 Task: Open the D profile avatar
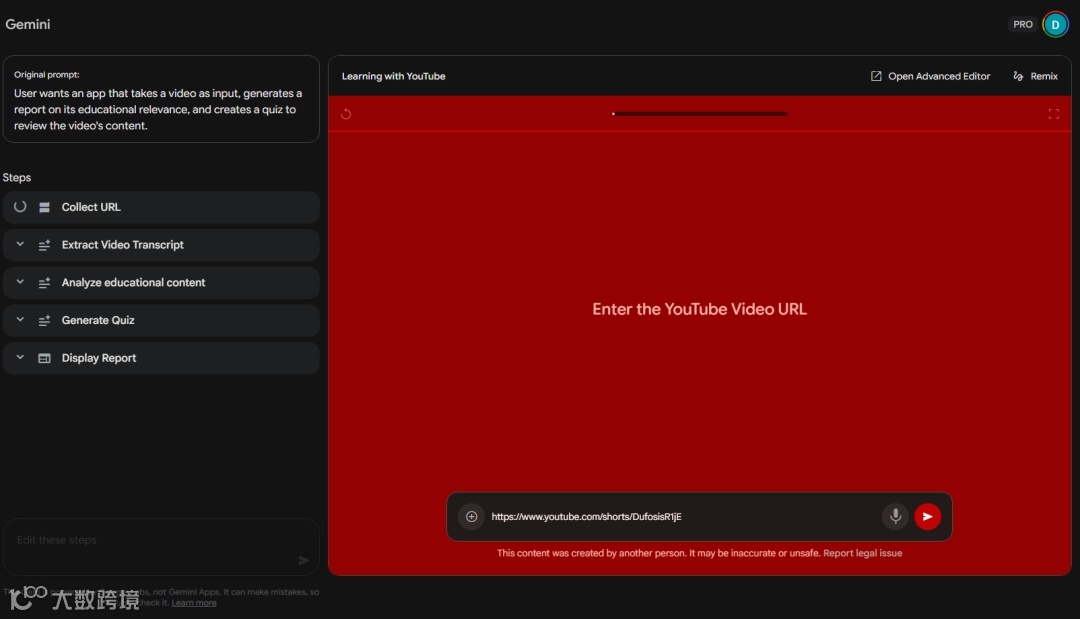(x=1055, y=25)
